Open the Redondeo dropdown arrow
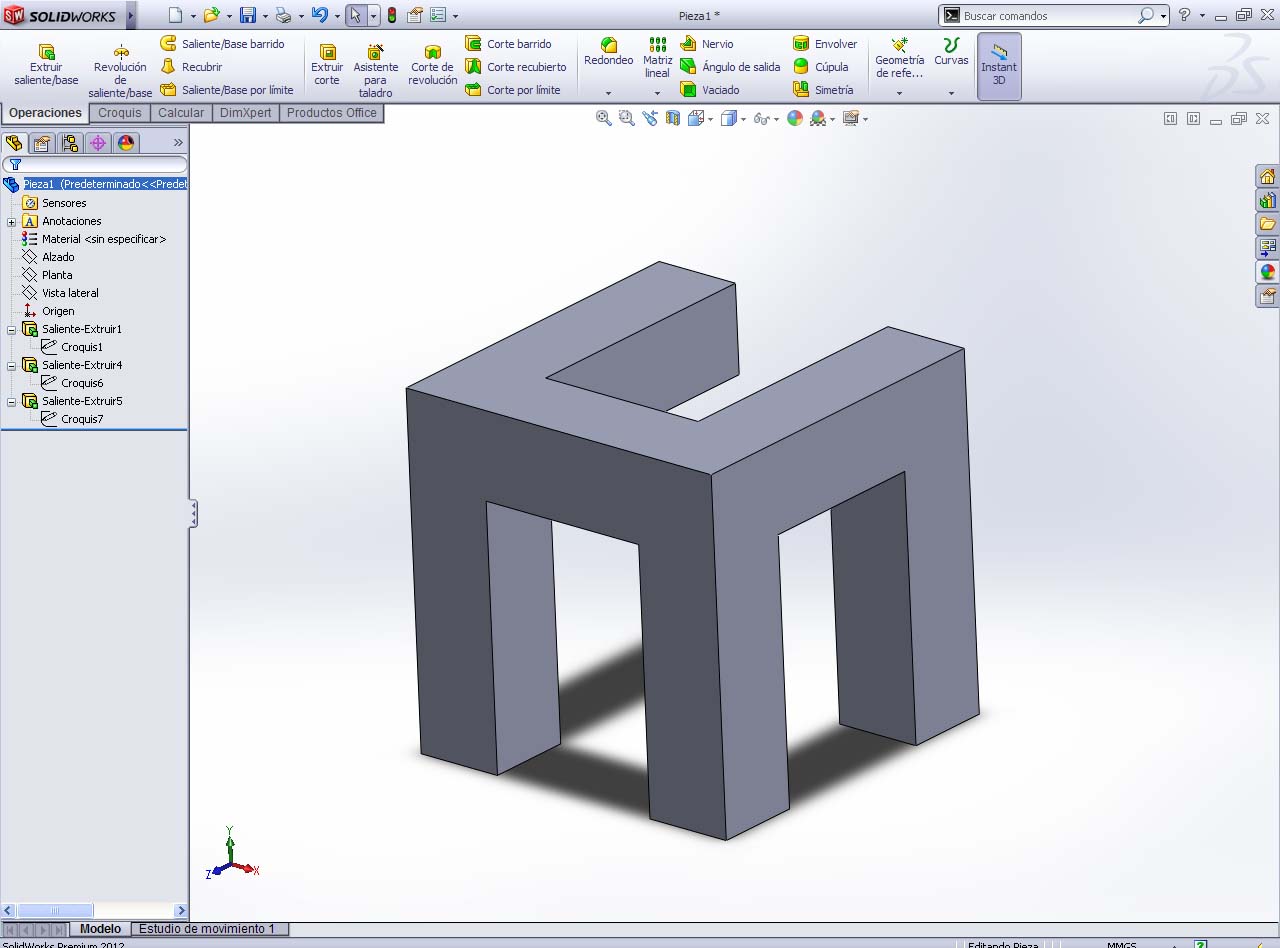Viewport: 1280px width, 948px height. click(608, 93)
